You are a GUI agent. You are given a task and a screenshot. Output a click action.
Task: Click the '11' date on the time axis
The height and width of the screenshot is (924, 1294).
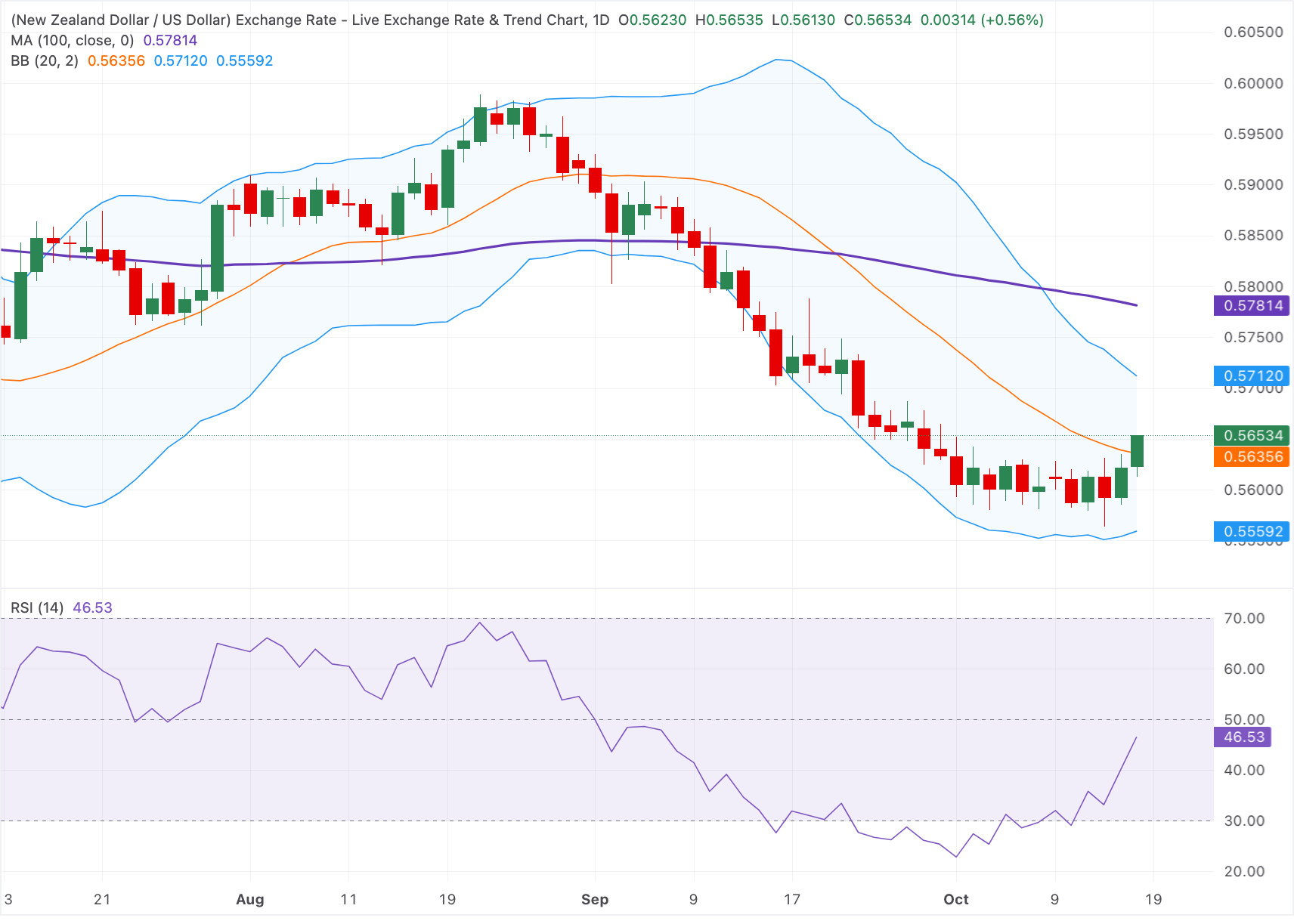coord(348,900)
